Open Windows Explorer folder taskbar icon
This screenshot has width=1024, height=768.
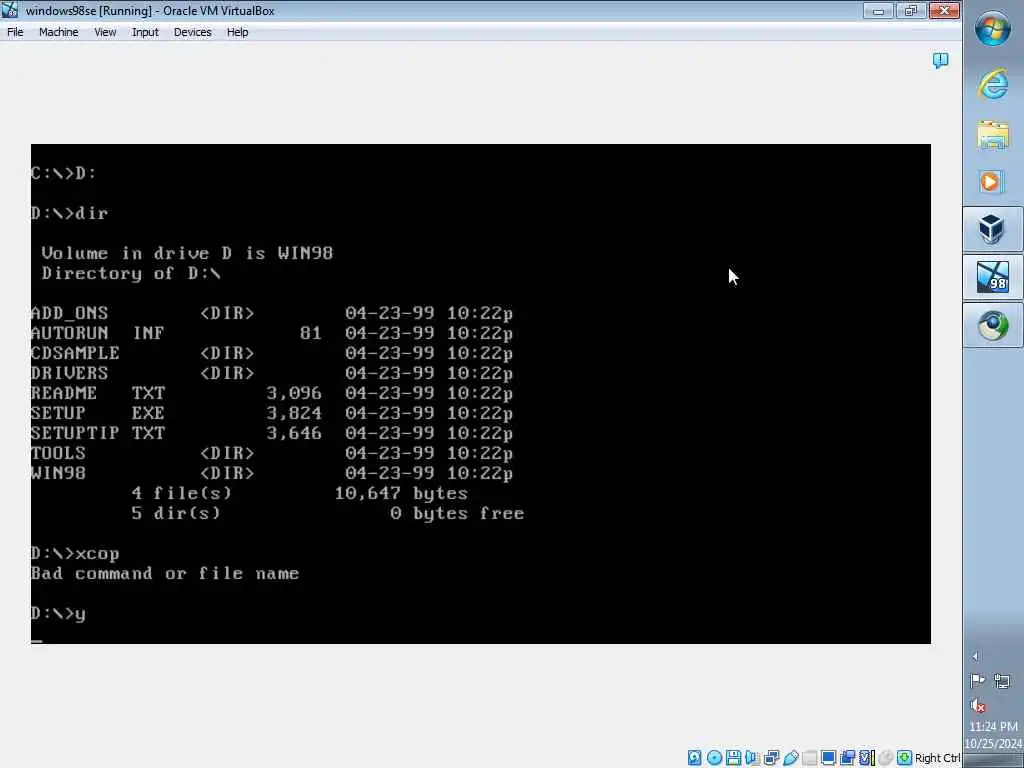[993, 135]
